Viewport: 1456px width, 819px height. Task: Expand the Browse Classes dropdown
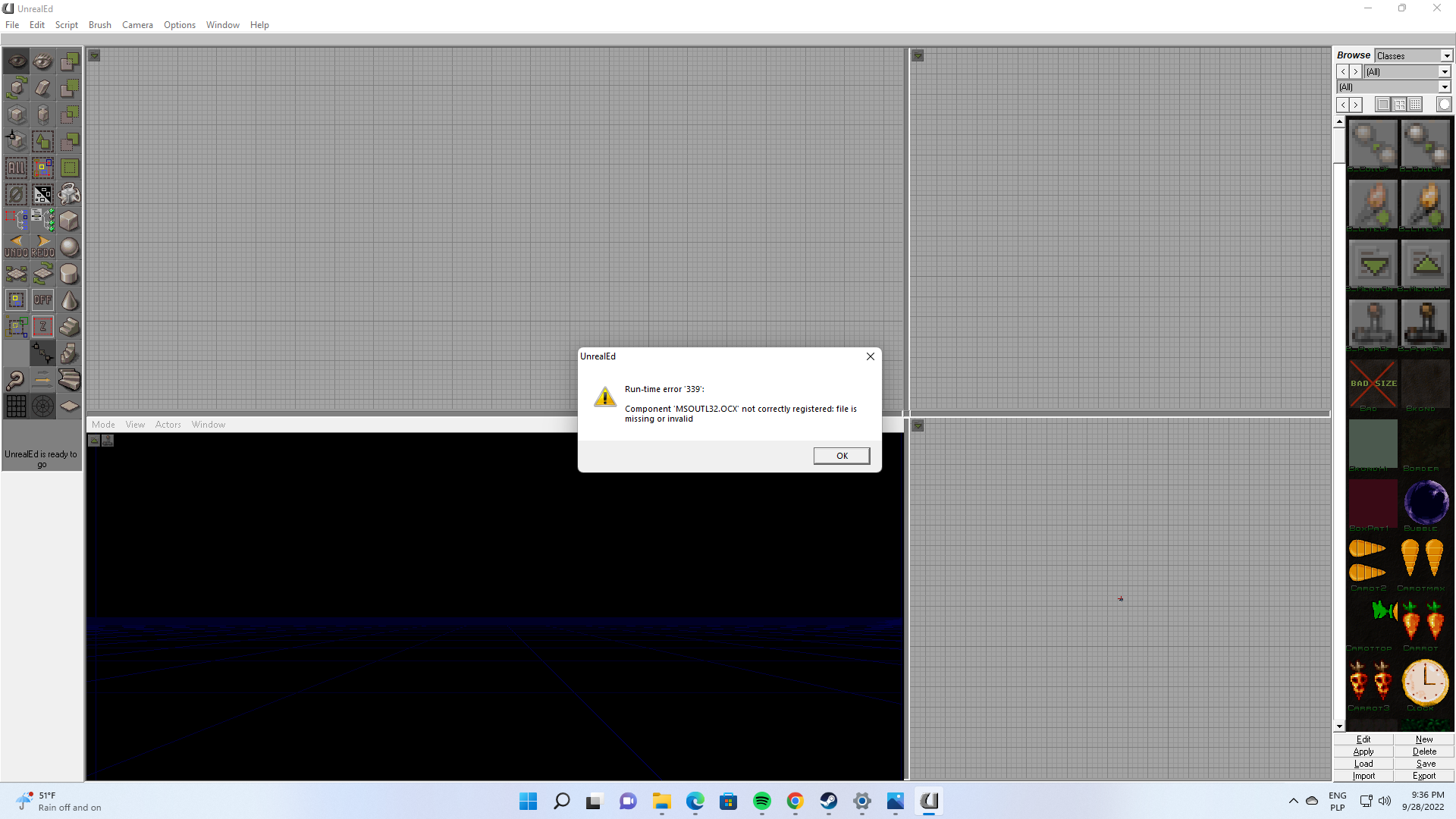pos(1446,56)
